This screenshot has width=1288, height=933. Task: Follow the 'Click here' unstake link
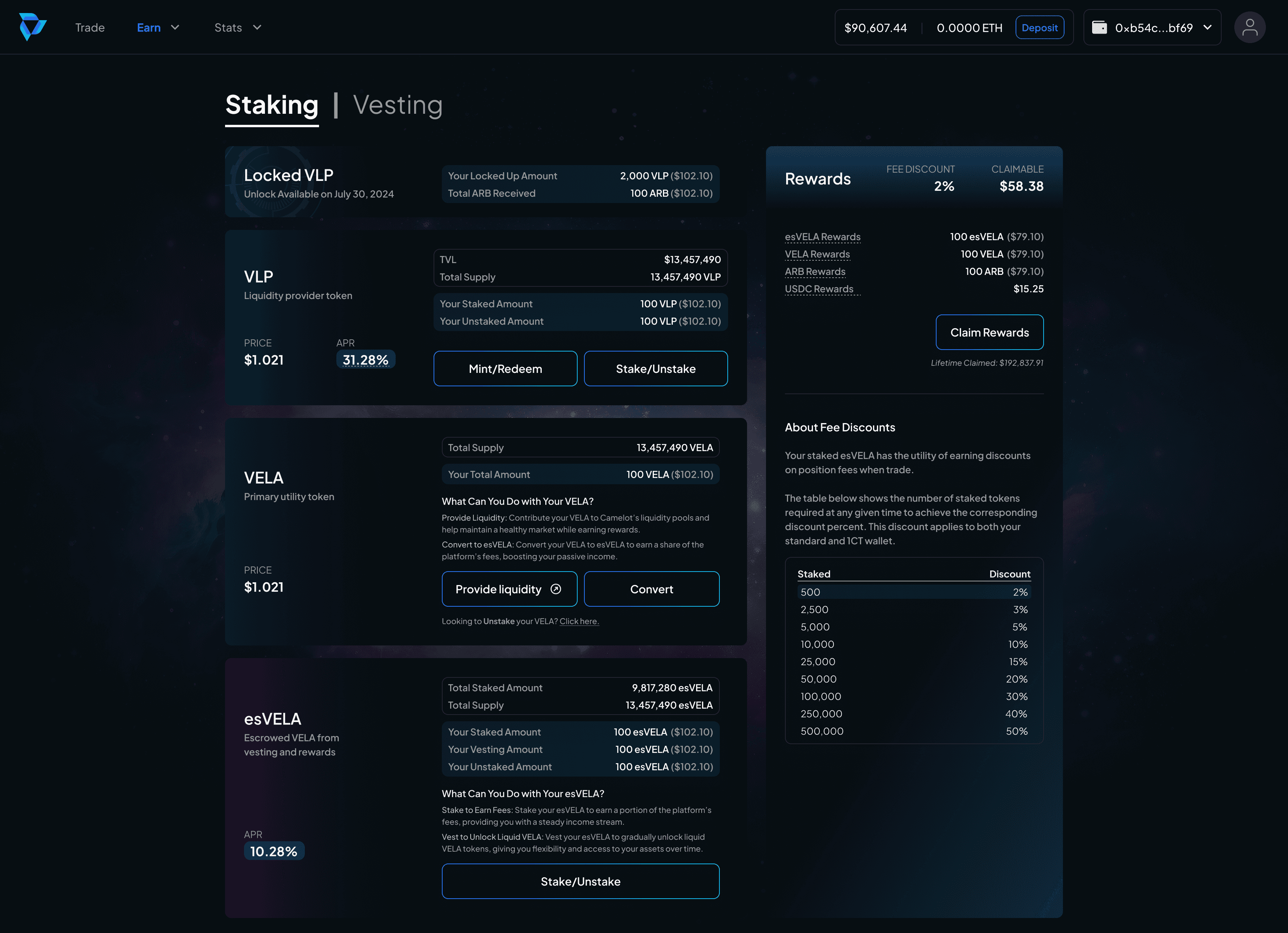pyautogui.click(x=579, y=621)
